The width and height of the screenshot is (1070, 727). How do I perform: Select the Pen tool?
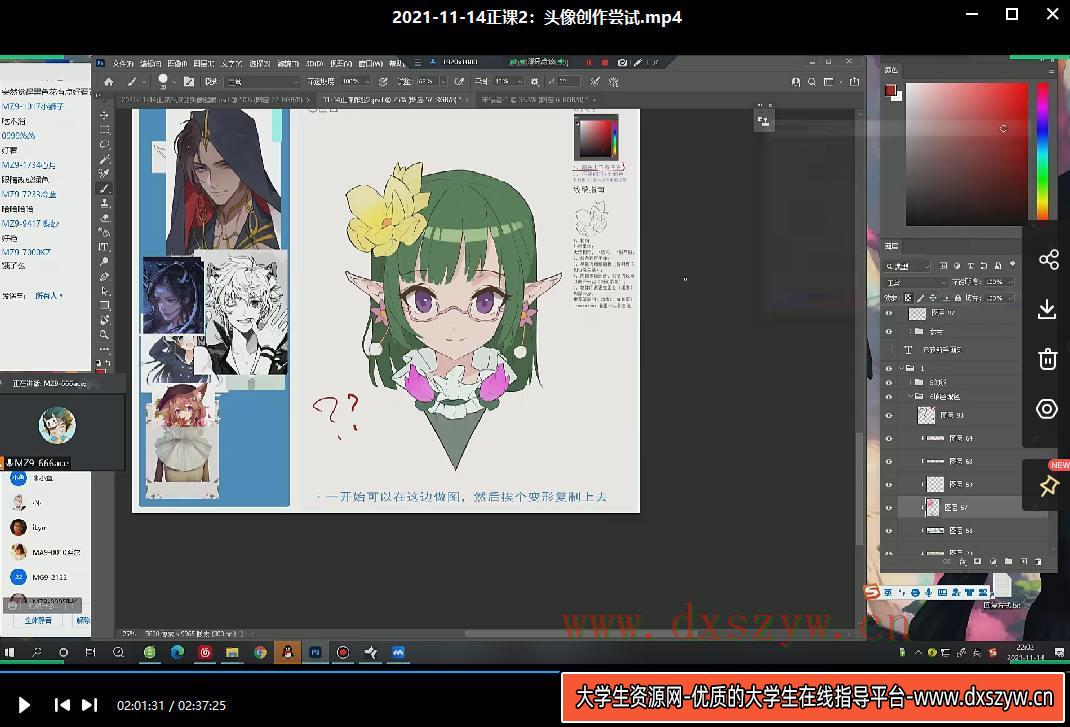[x=104, y=276]
